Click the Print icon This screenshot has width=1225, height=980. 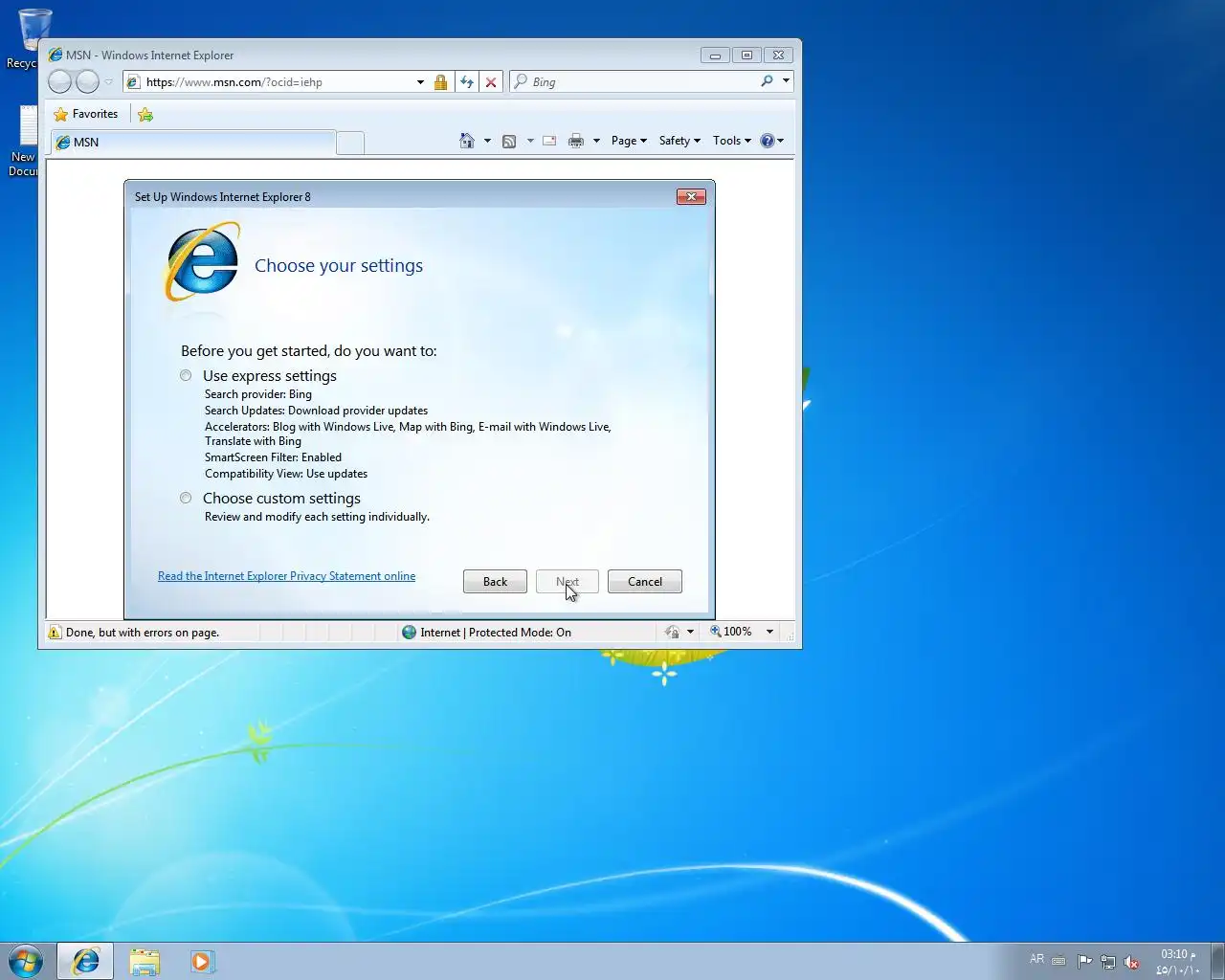pos(575,141)
